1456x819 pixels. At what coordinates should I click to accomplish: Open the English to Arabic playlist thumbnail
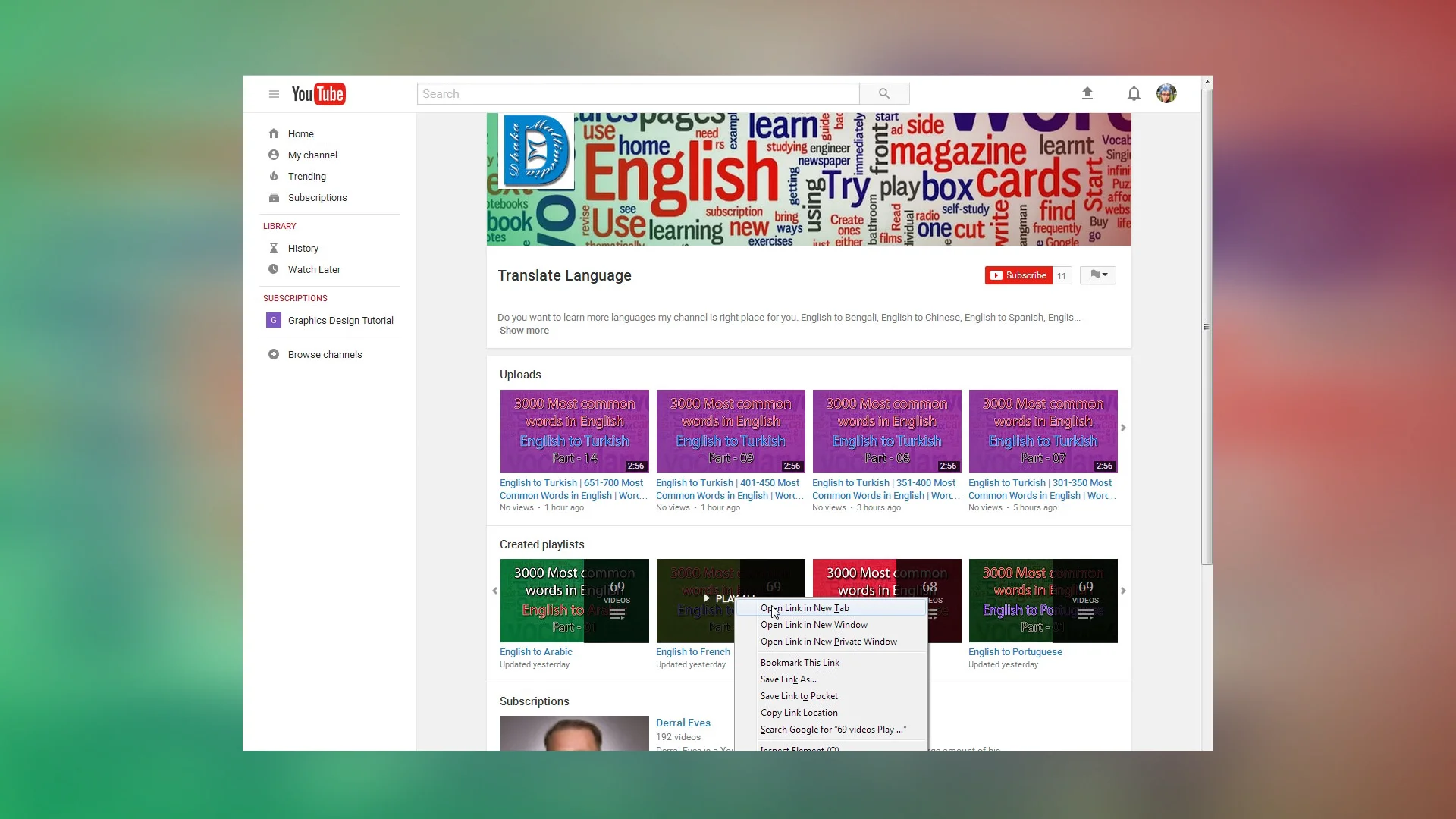coord(574,601)
